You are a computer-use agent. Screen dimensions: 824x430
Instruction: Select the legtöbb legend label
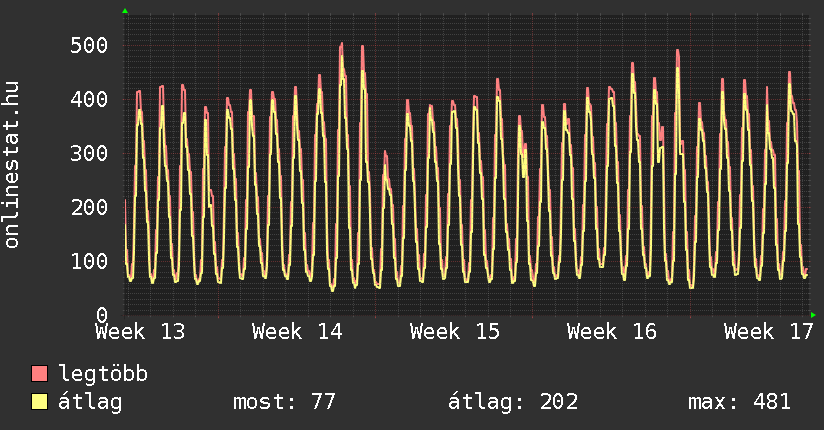pos(103,374)
